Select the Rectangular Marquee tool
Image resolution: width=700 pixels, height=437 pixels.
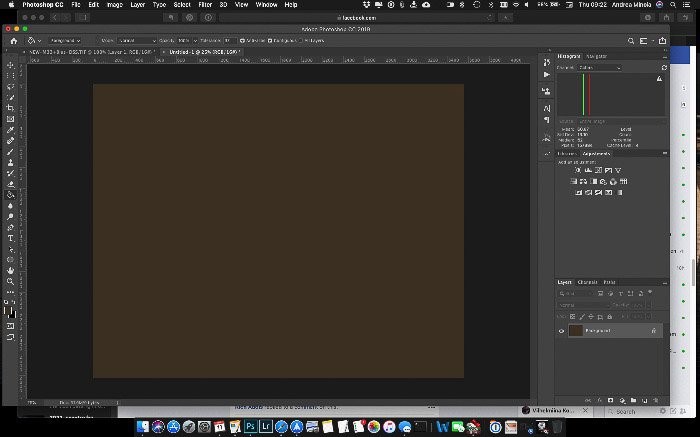pyautogui.click(x=10, y=76)
